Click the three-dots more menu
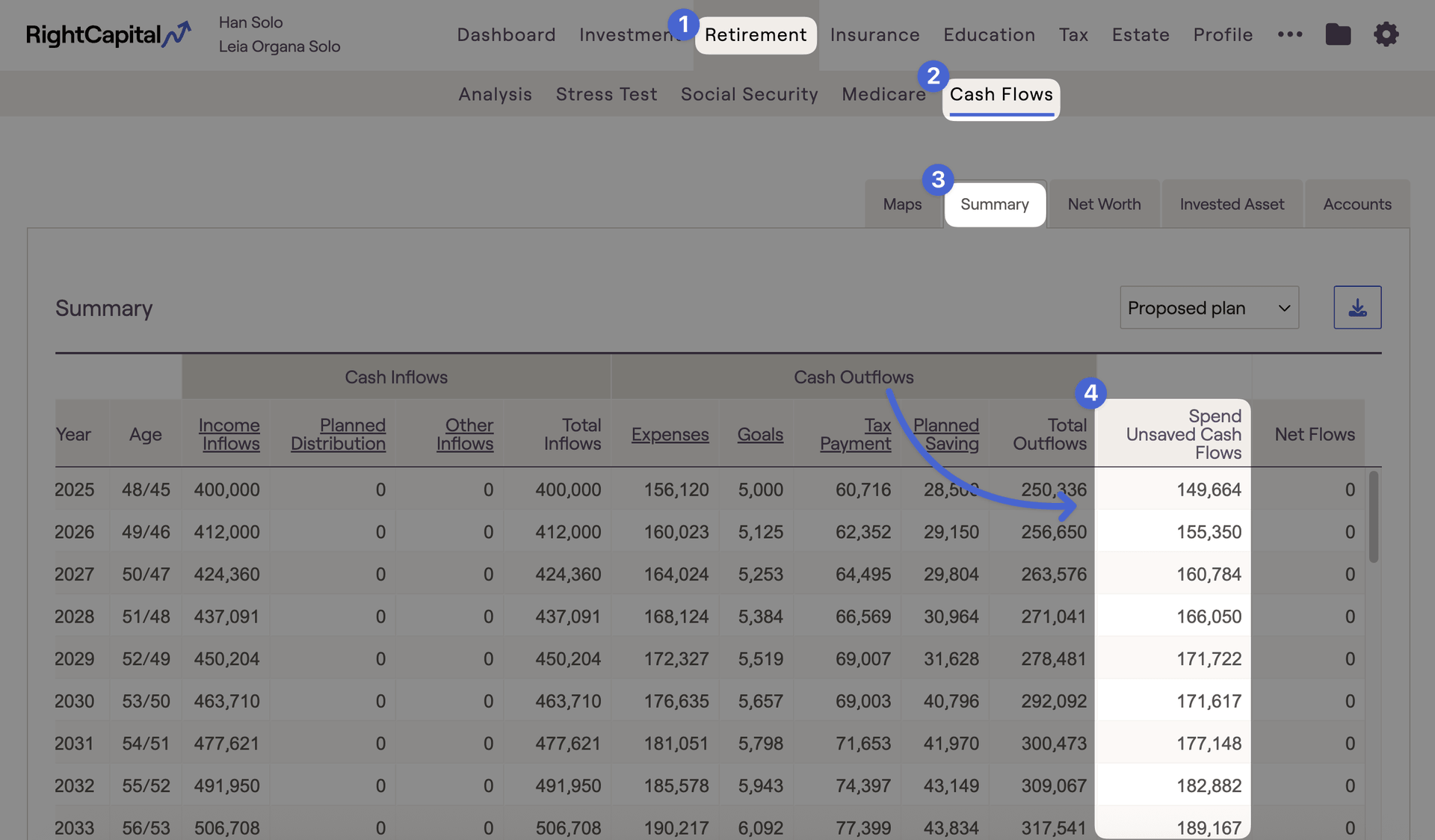Viewport: 1435px width, 840px height. (1290, 34)
